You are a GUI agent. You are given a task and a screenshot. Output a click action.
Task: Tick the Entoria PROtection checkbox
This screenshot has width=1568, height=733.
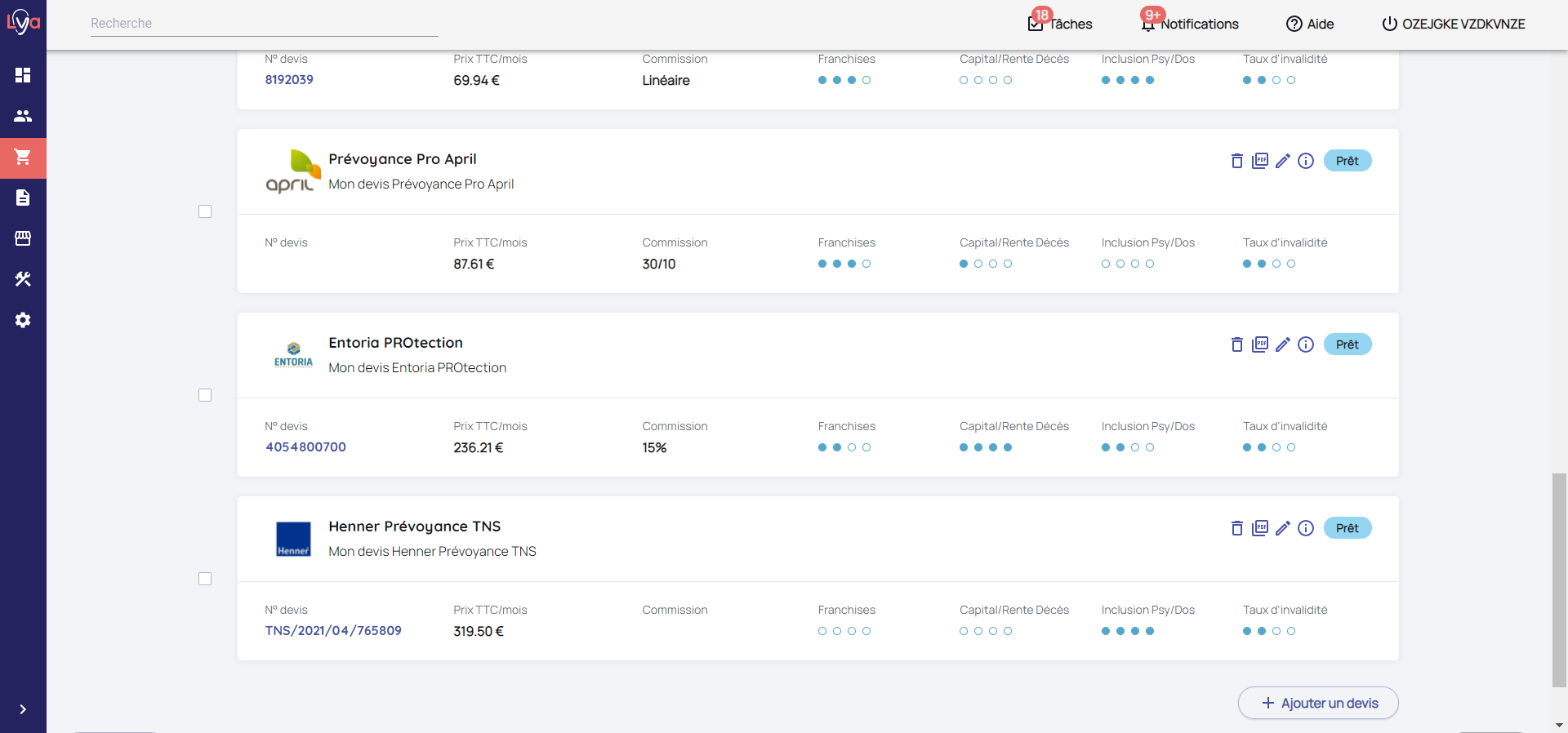pyautogui.click(x=205, y=395)
